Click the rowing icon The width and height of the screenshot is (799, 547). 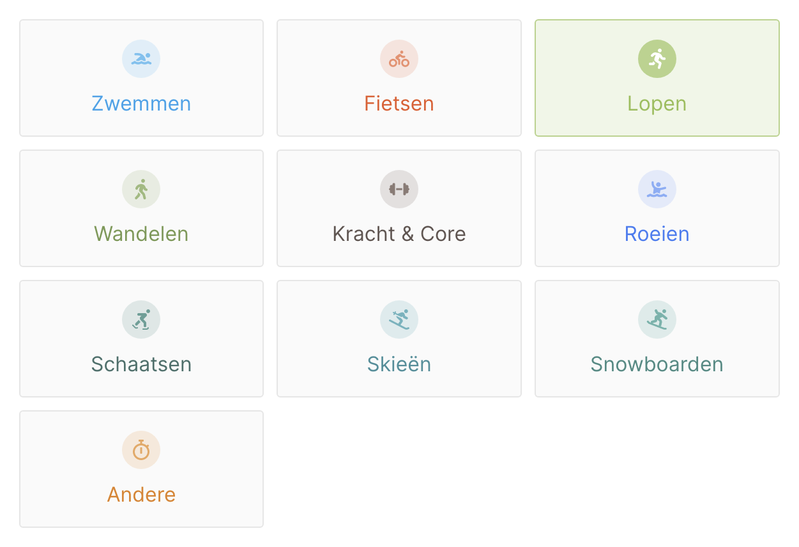point(657,189)
